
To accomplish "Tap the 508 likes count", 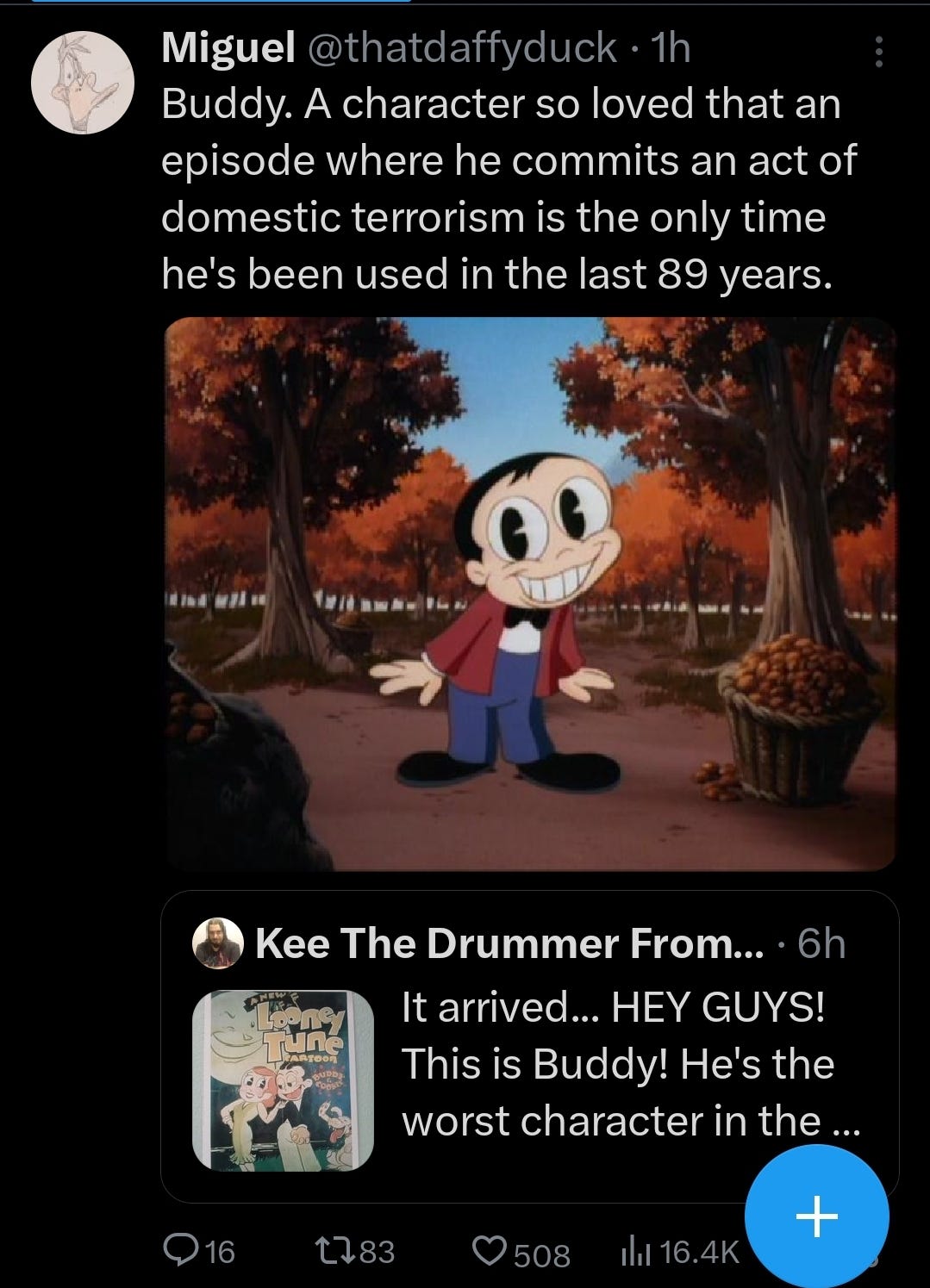I will (542, 1254).
